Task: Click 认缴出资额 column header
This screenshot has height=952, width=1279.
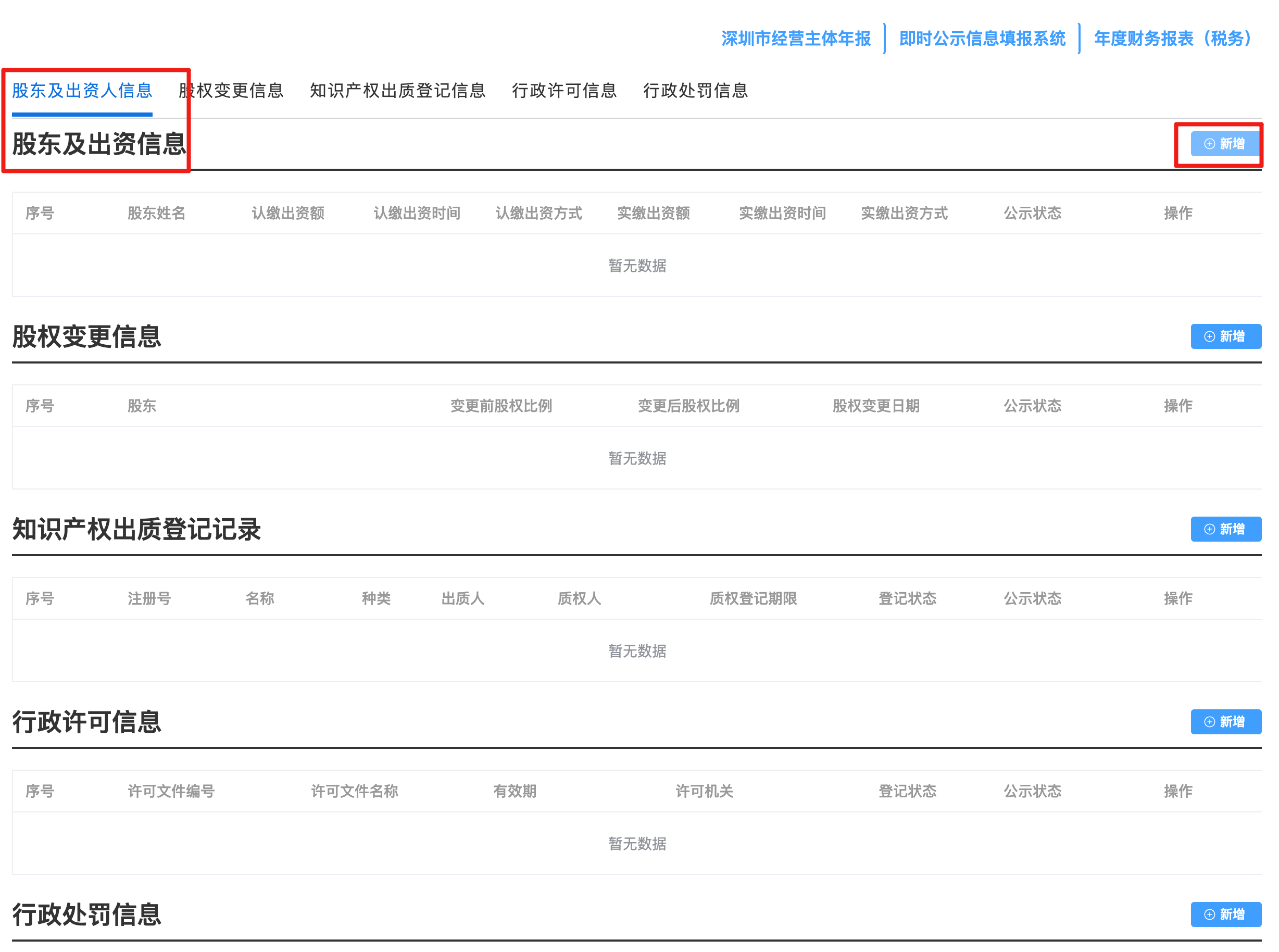Action: (x=287, y=213)
